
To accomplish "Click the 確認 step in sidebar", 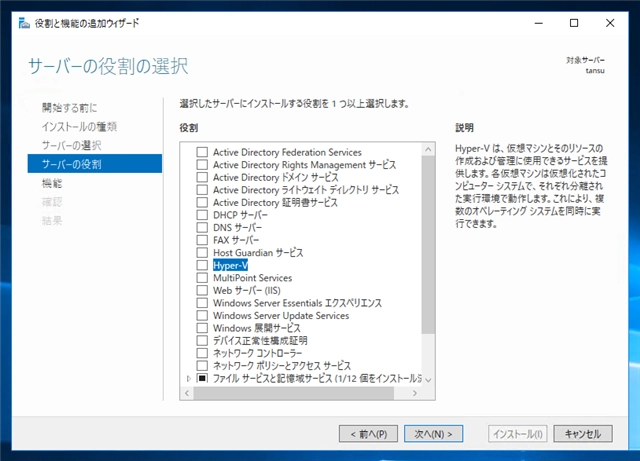I will pos(52,202).
